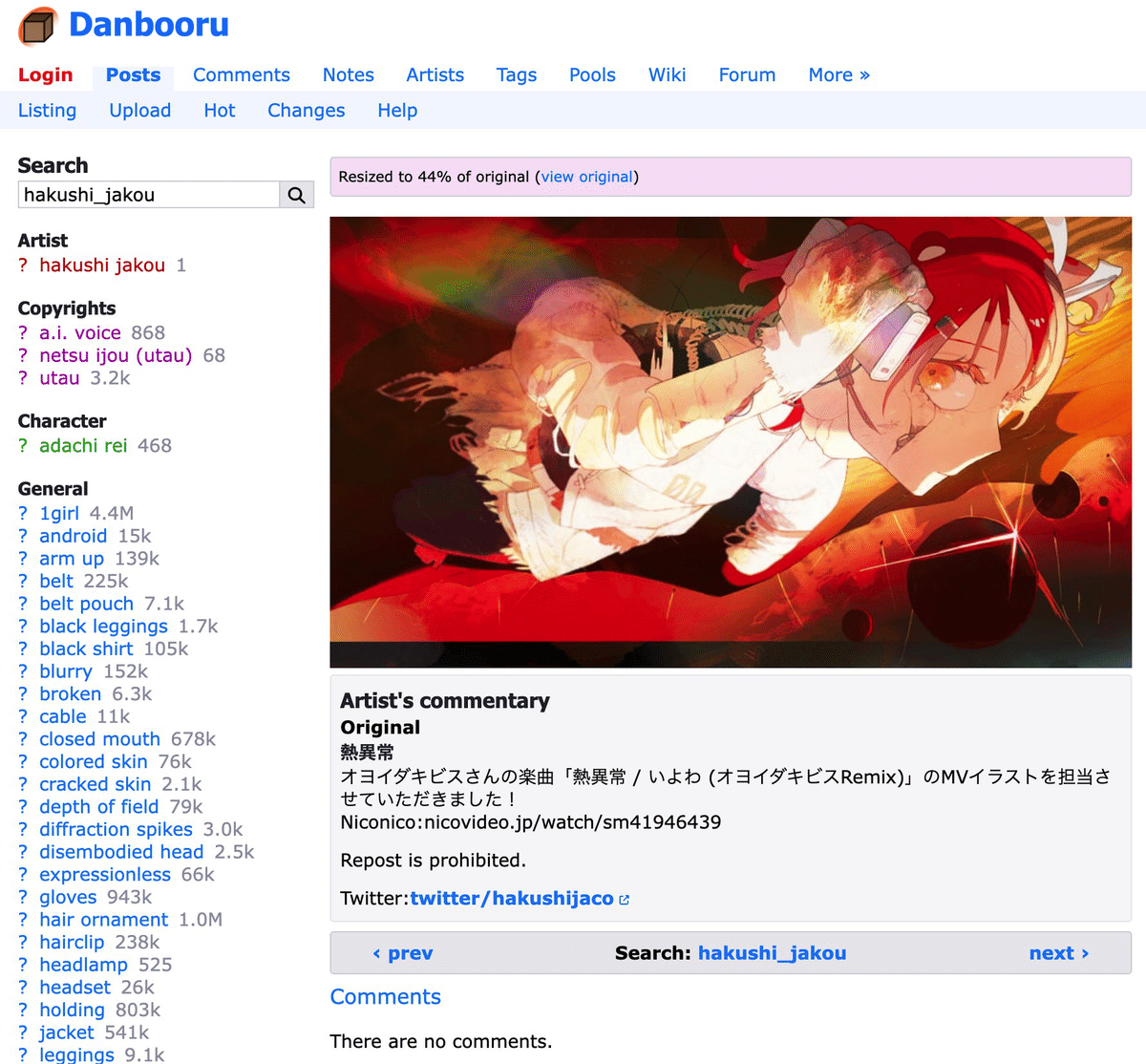The image size is (1146, 1064).
Task: Open the Changes submenu link
Action: click(306, 111)
